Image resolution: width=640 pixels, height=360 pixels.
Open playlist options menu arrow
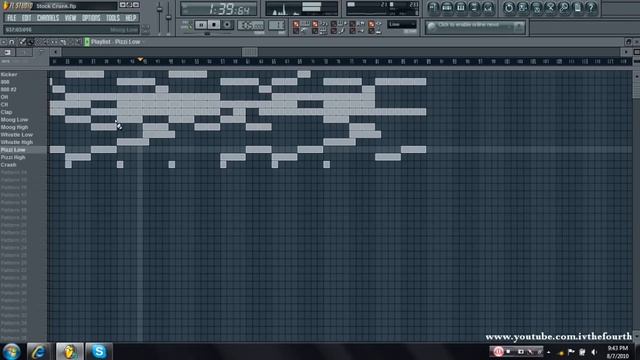(x=4, y=42)
